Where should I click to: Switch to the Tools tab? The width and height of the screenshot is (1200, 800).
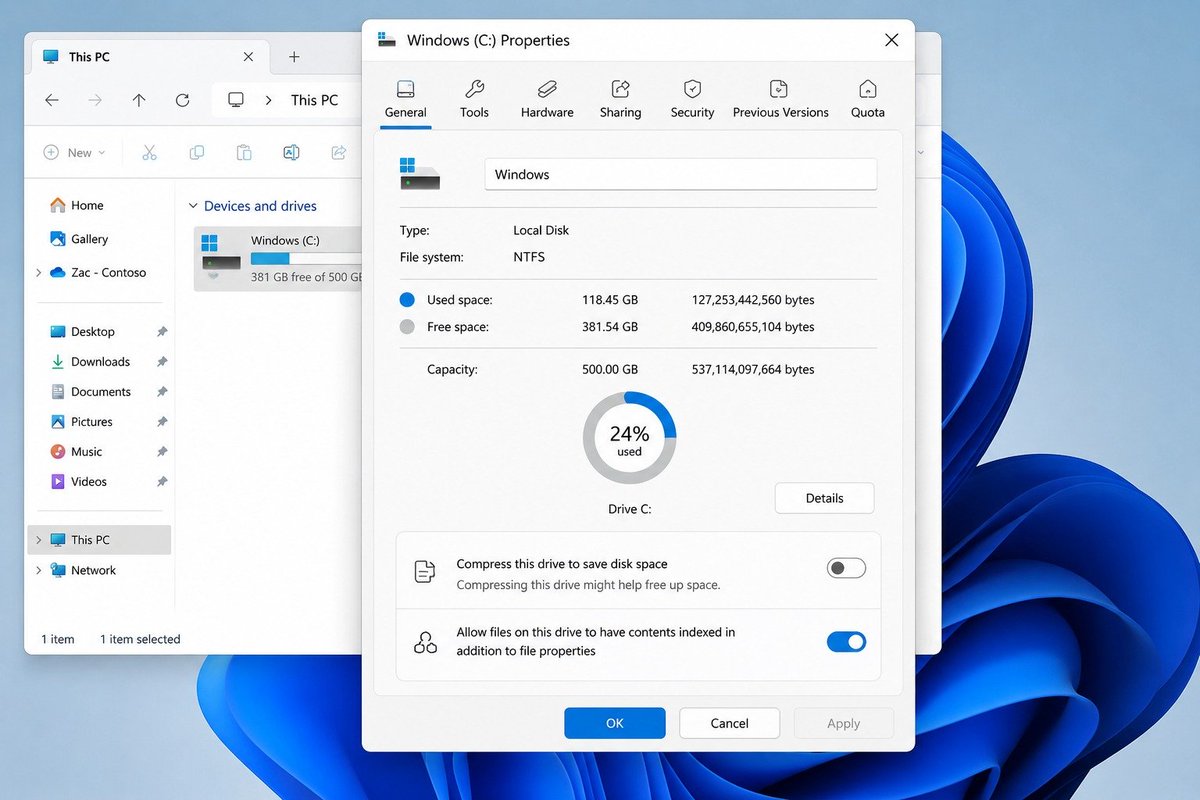474,99
